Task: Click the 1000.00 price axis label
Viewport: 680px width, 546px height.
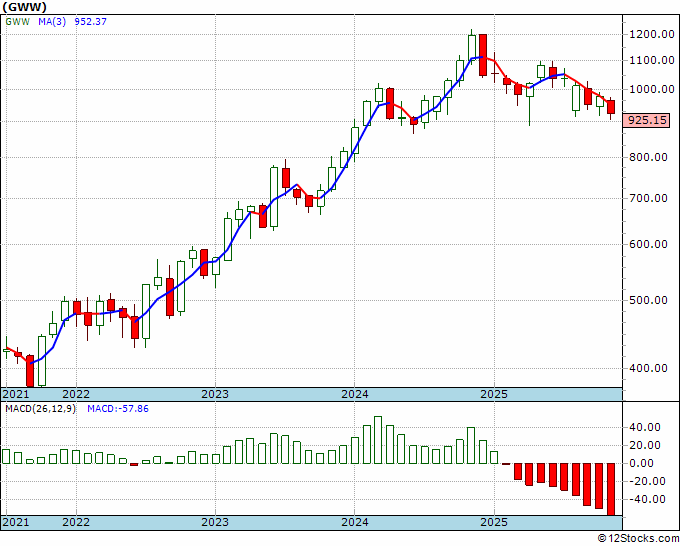Action: (652, 89)
